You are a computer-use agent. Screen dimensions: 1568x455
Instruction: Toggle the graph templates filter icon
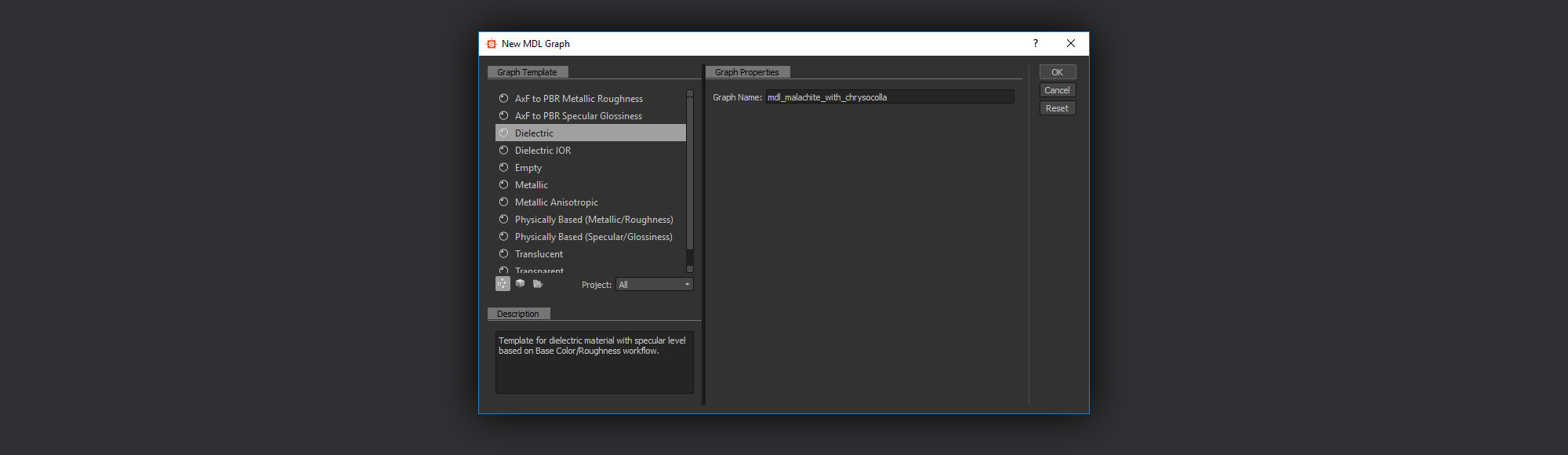click(503, 284)
